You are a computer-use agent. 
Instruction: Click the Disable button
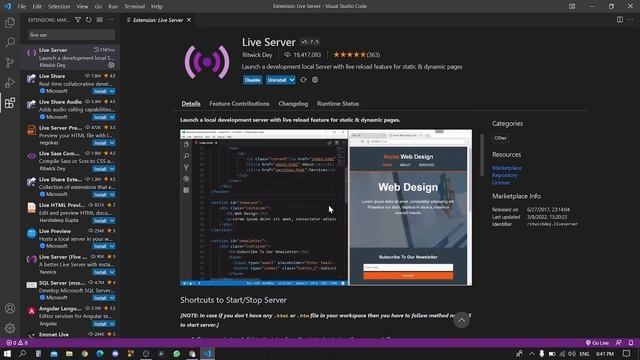pyautogui.click(x=252, y=80)
